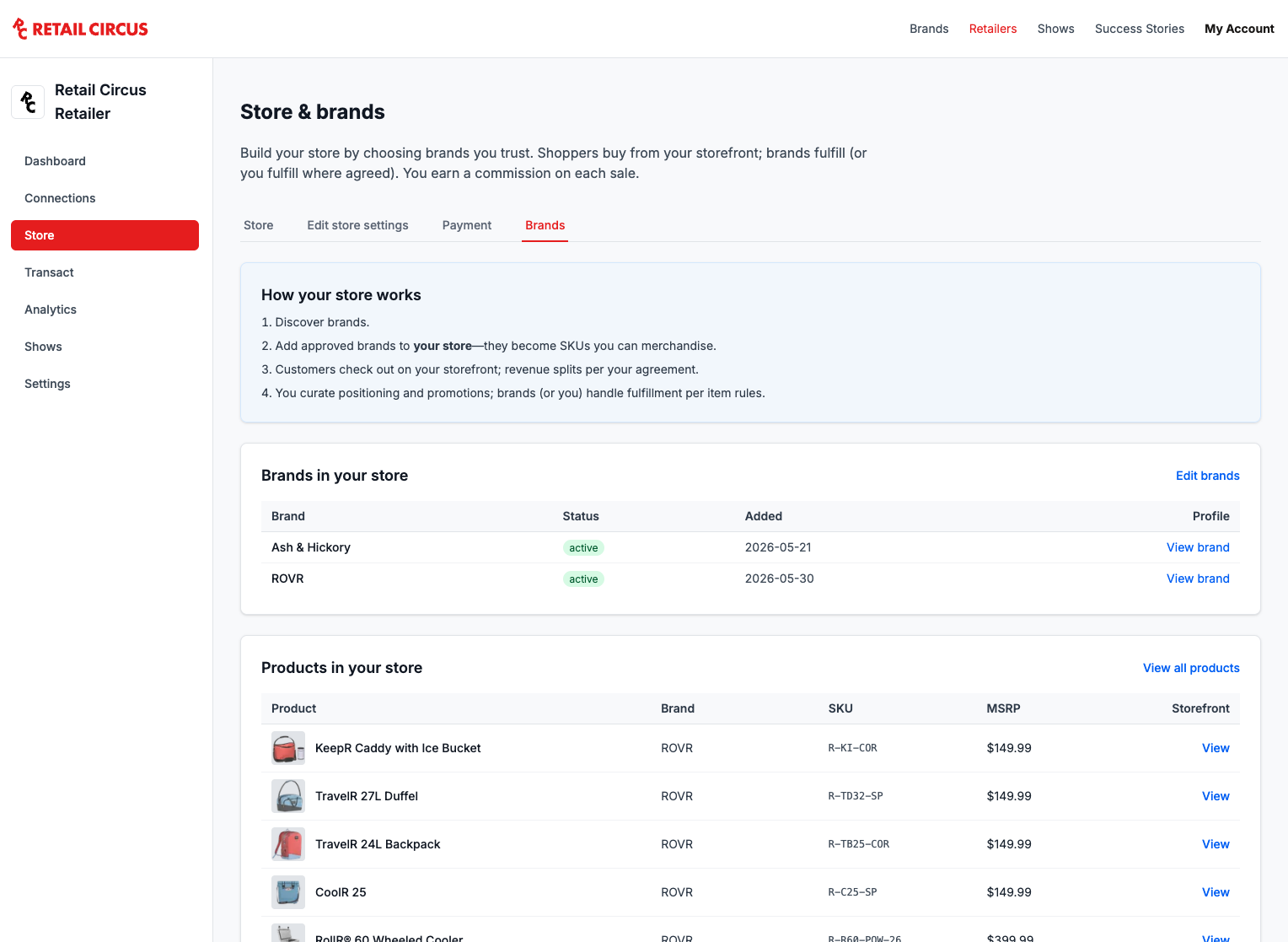This screenshot has height=942, width=1288.
Task: Click the Edit brands link
Action: [x=1207, y=476]
